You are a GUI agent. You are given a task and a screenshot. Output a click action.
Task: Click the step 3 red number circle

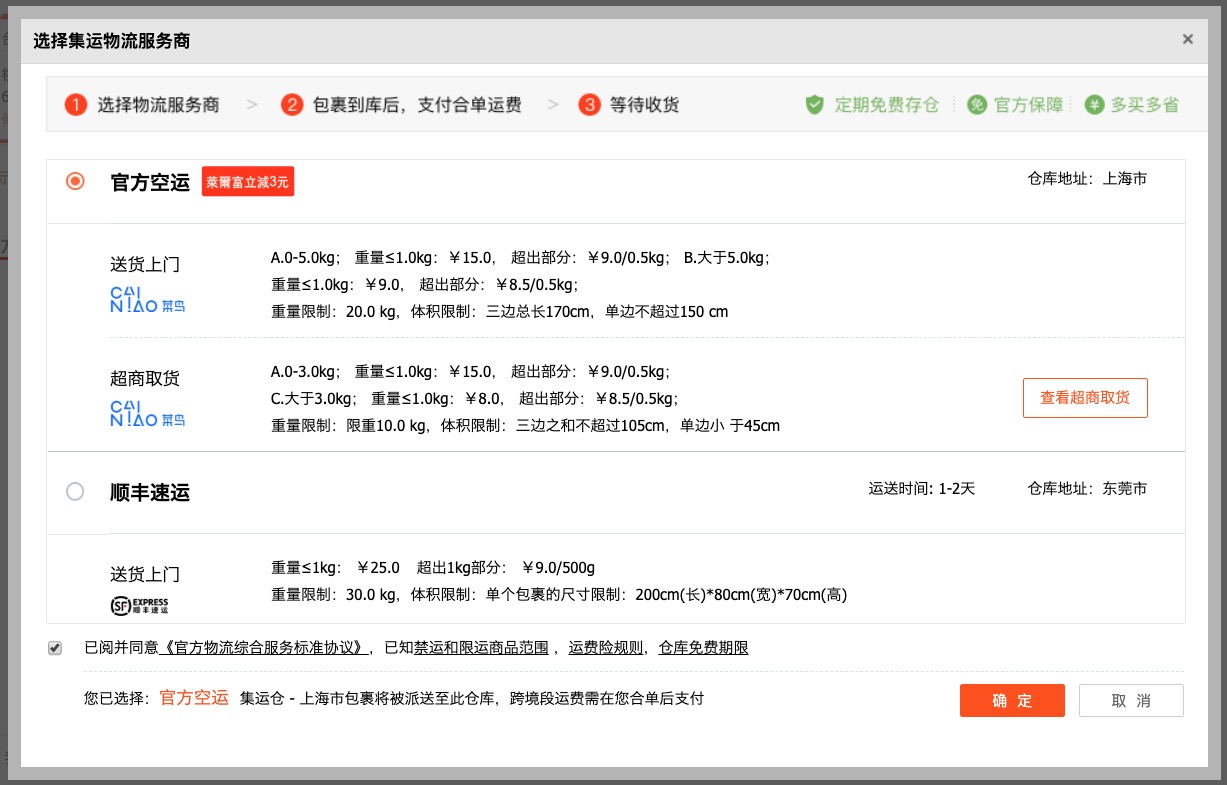click(x=589, y=105)
